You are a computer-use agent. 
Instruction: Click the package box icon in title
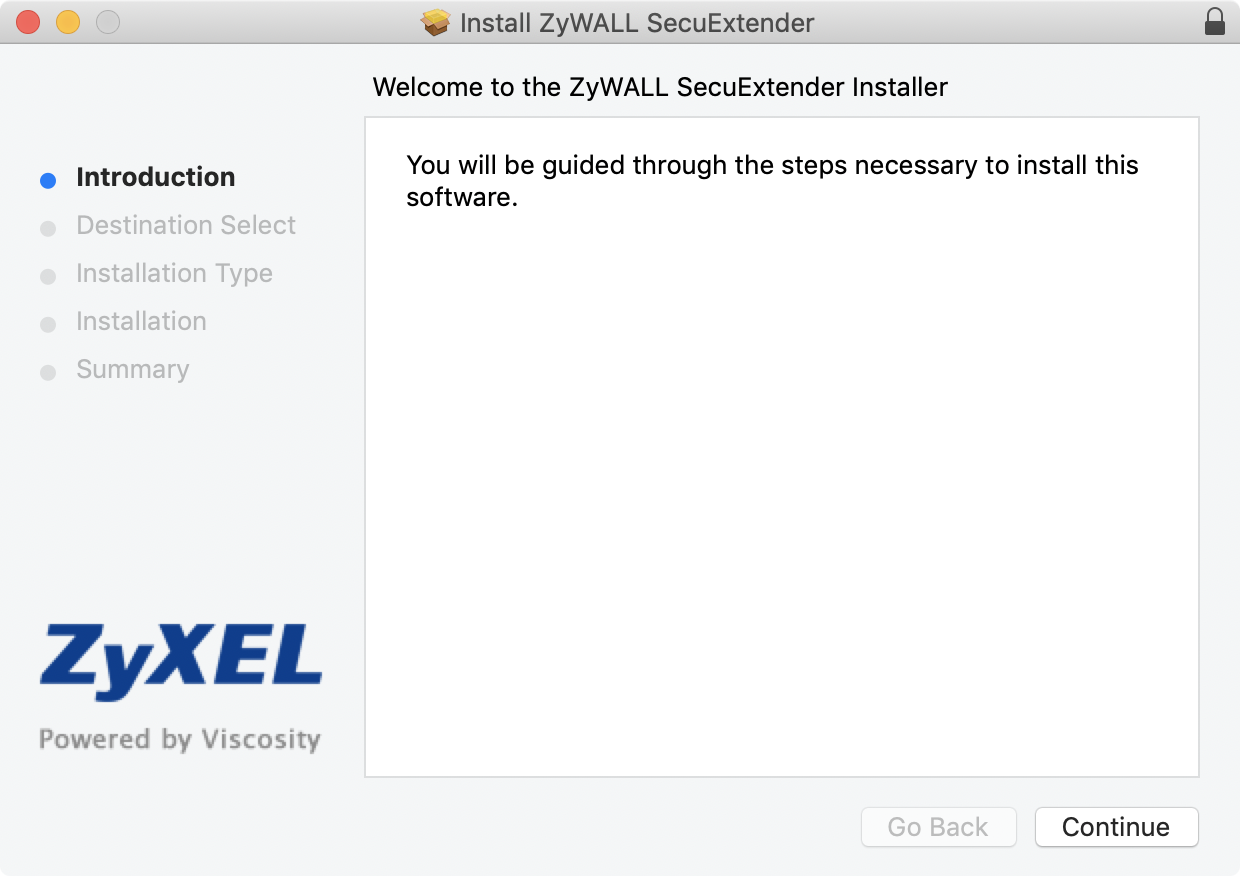[x=436, y=22]
